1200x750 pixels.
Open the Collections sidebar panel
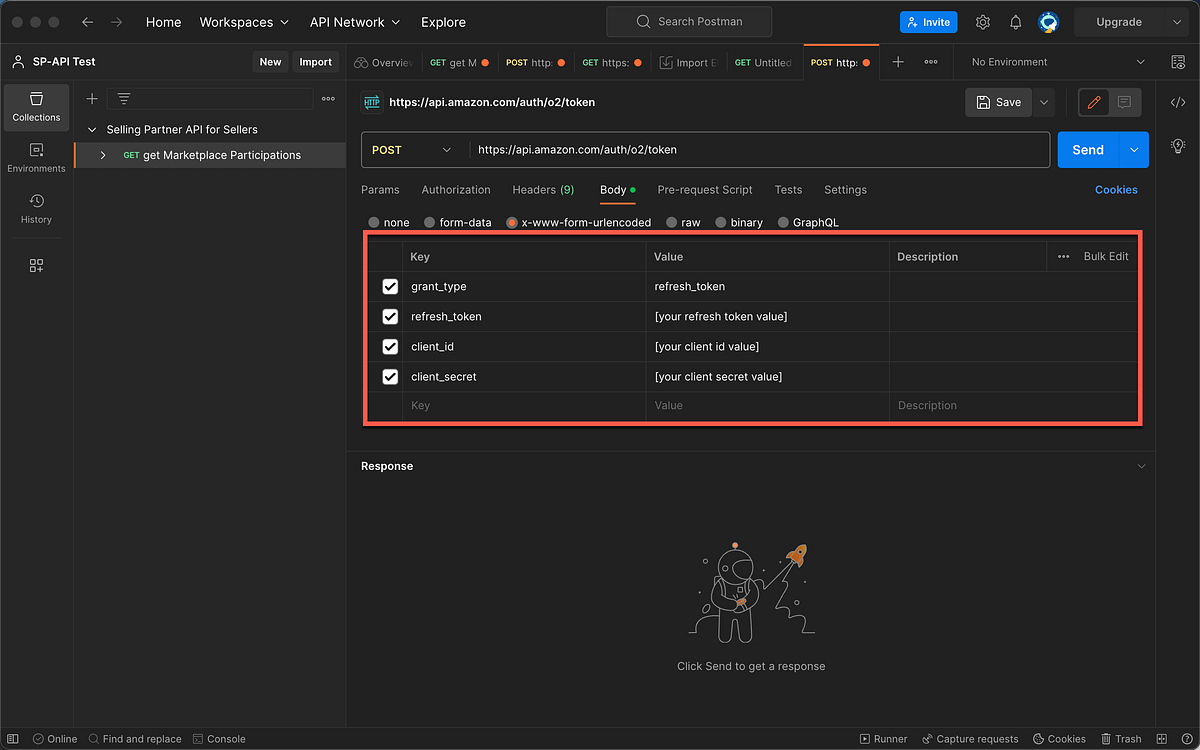pyautogui.click(x=36, y=107)
